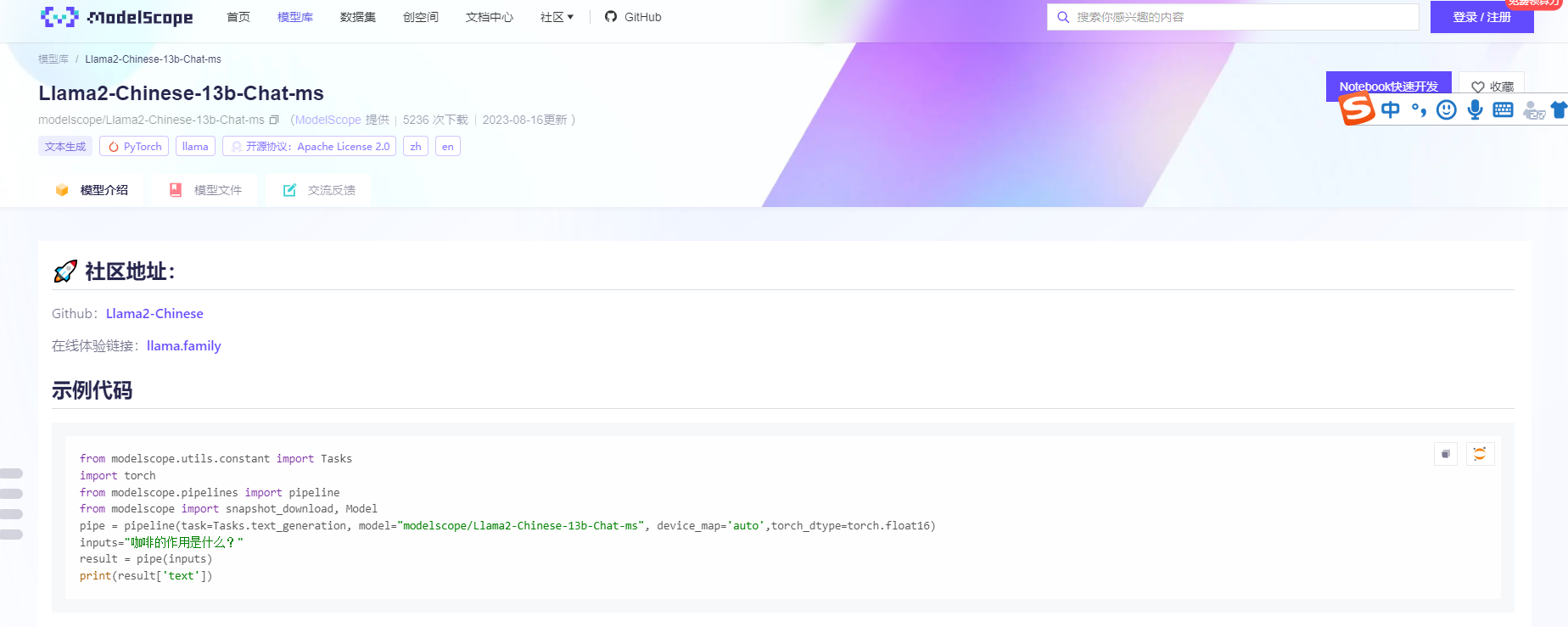Open the llama.family online demo link
This screenshot has width=1568, height=627.
184,346
